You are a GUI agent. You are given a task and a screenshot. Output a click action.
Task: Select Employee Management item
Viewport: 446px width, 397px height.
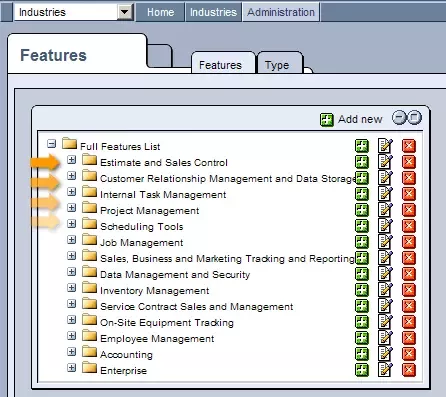point(157,338)
